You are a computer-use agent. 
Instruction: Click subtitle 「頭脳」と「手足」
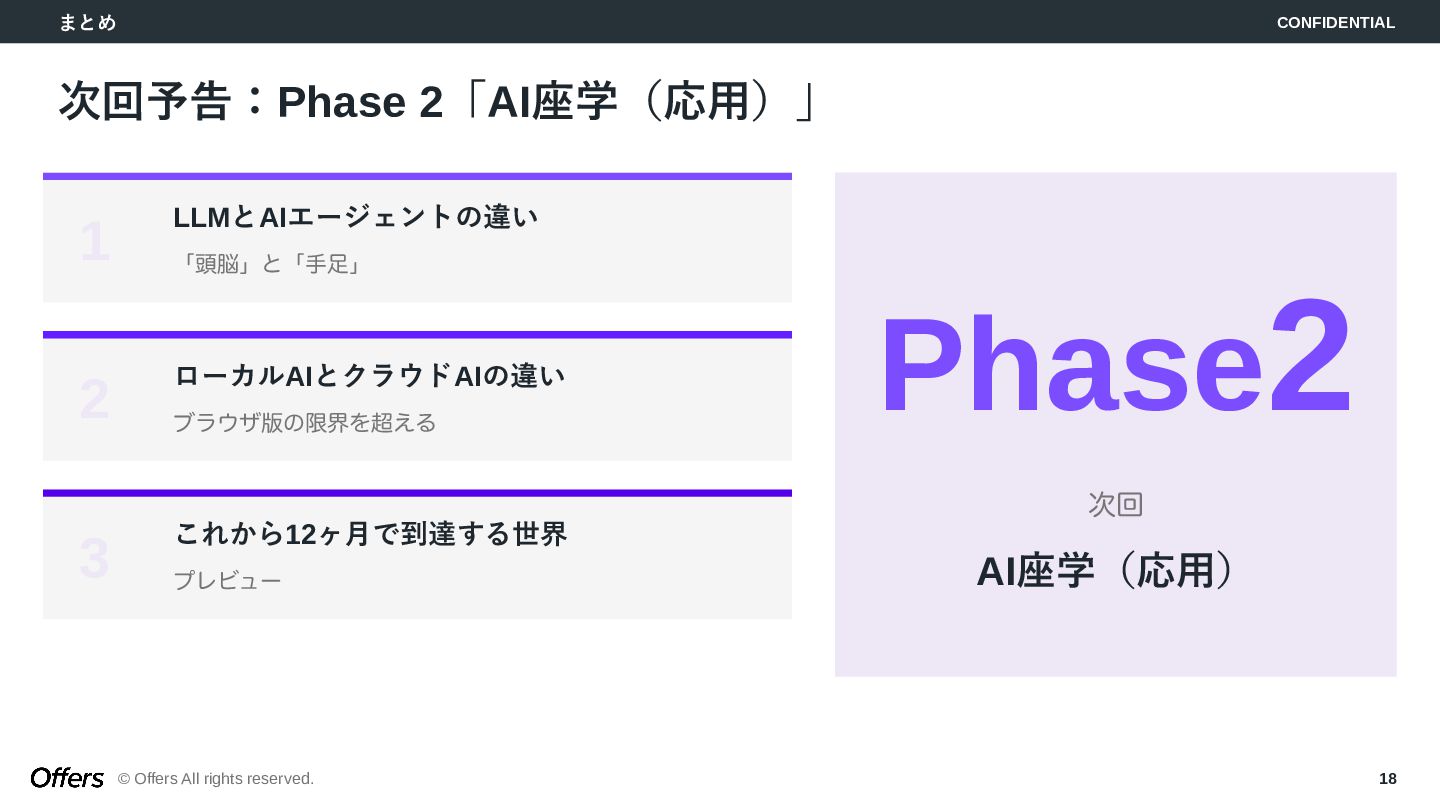[270, 264]
